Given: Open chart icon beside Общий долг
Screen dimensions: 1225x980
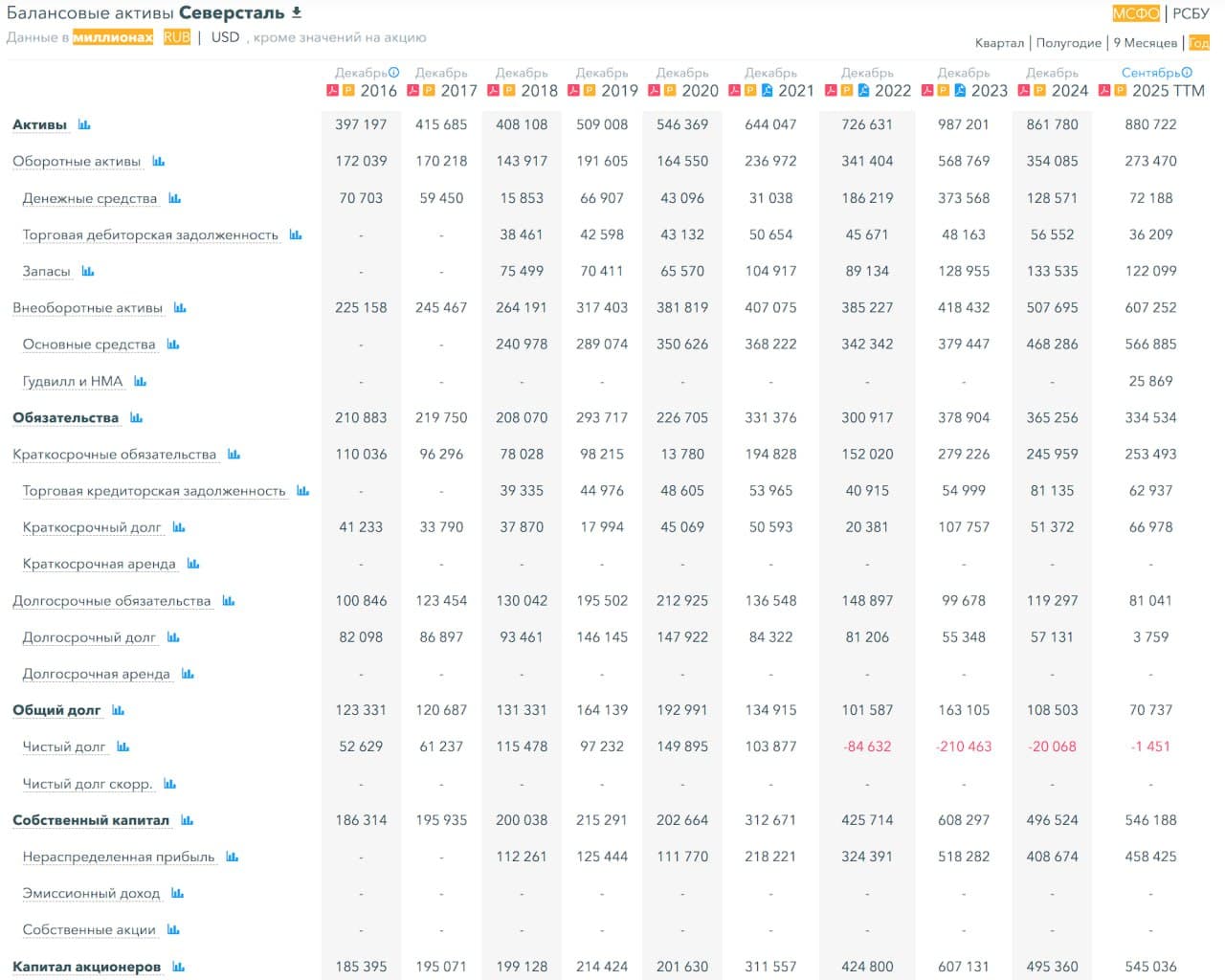Looking at the screenshot, I should pyautogui.click(x=118, y=710).
